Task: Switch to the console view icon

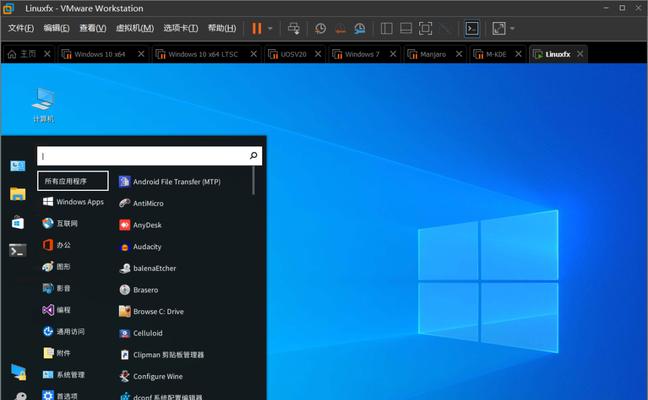Action: [472, 29]
